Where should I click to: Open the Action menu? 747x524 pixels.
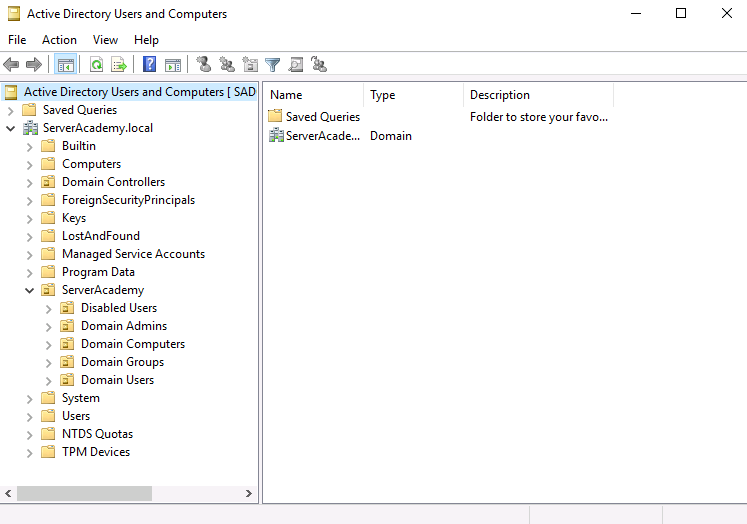(x=59, y=40)
